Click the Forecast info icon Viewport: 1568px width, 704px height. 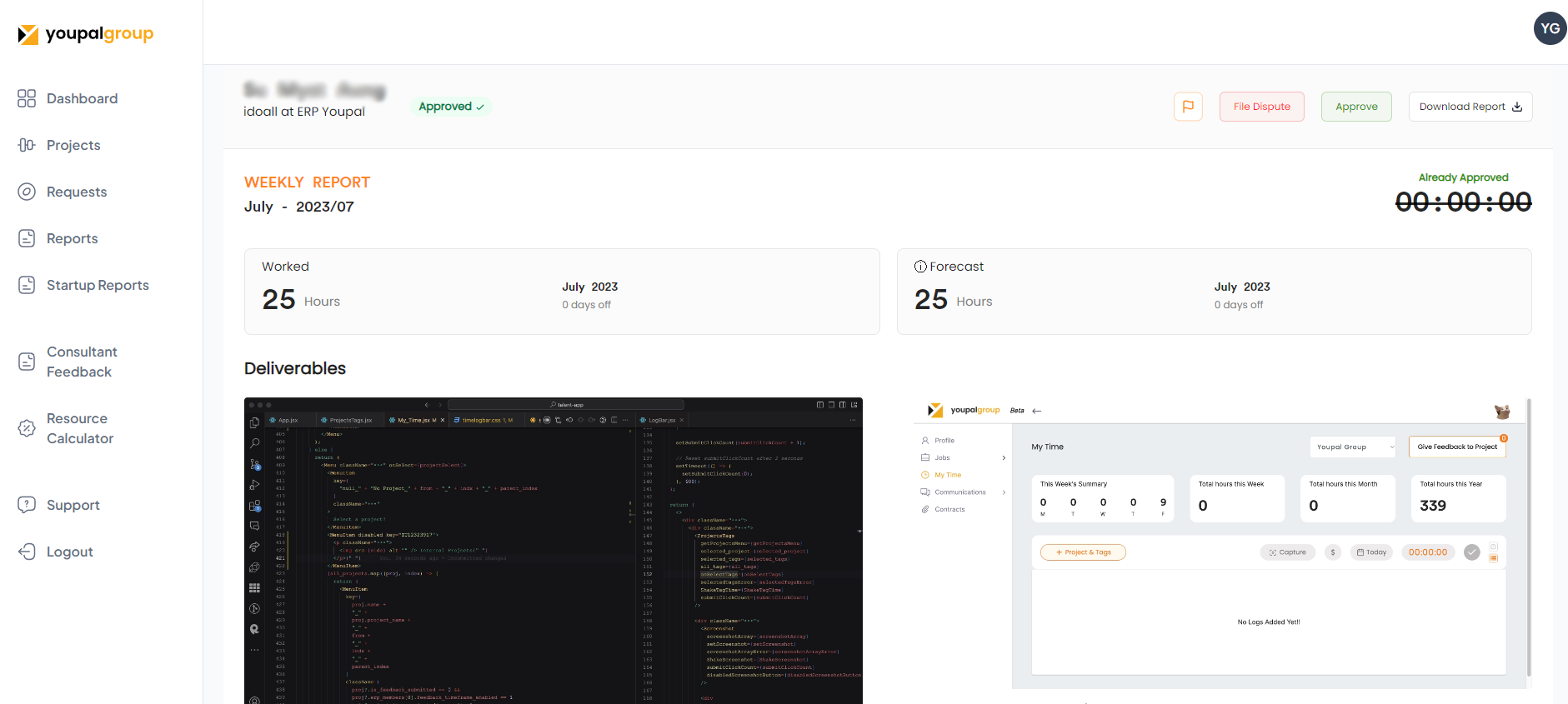(920, 267)
